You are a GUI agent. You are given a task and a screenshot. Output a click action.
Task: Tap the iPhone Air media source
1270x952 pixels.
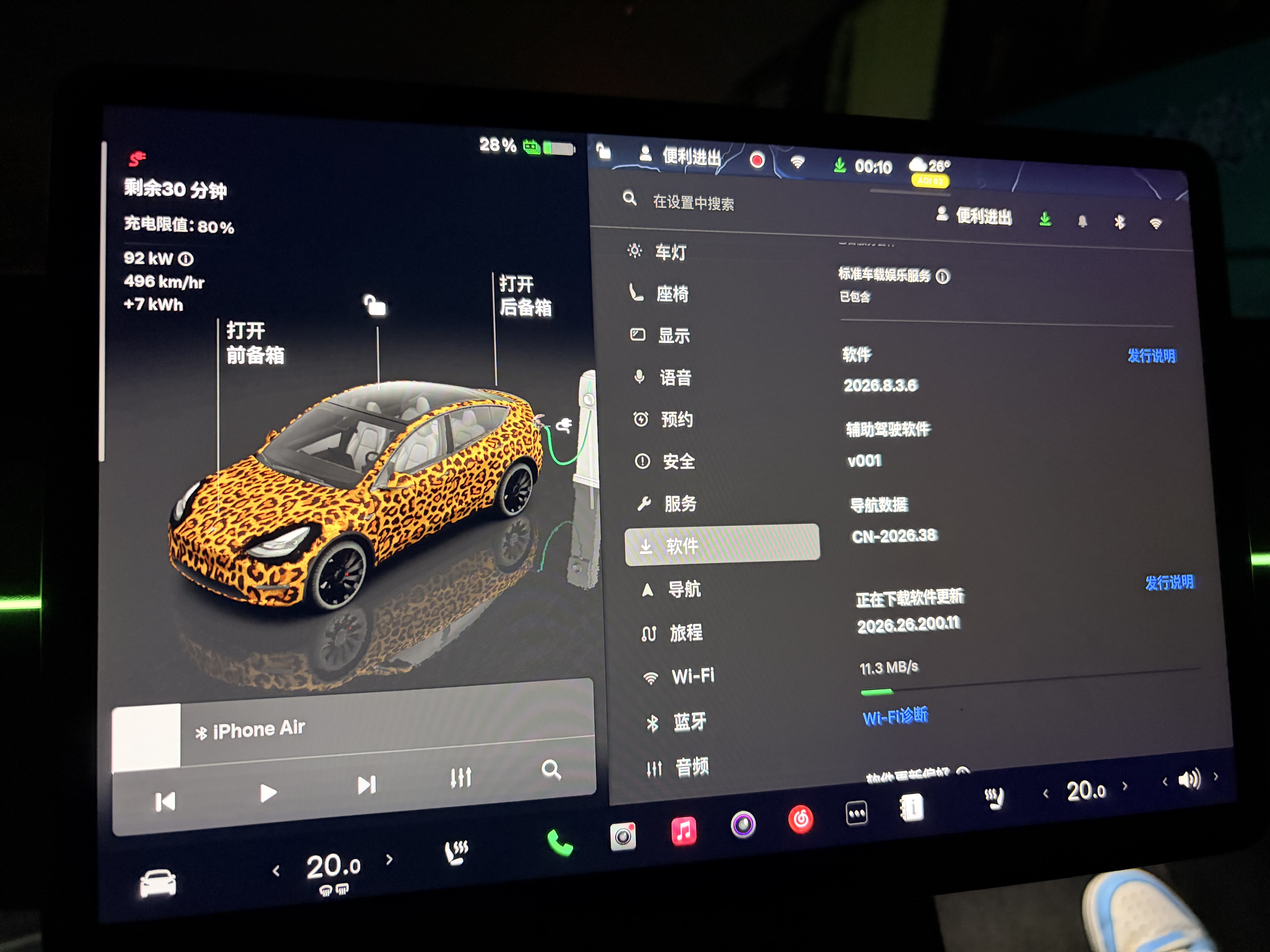[250, 730]
